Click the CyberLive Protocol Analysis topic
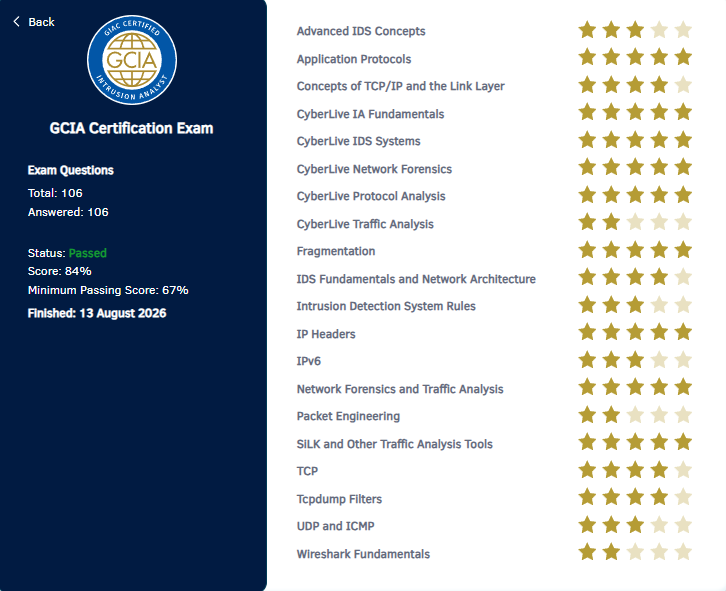 click(x=371, y=196)
